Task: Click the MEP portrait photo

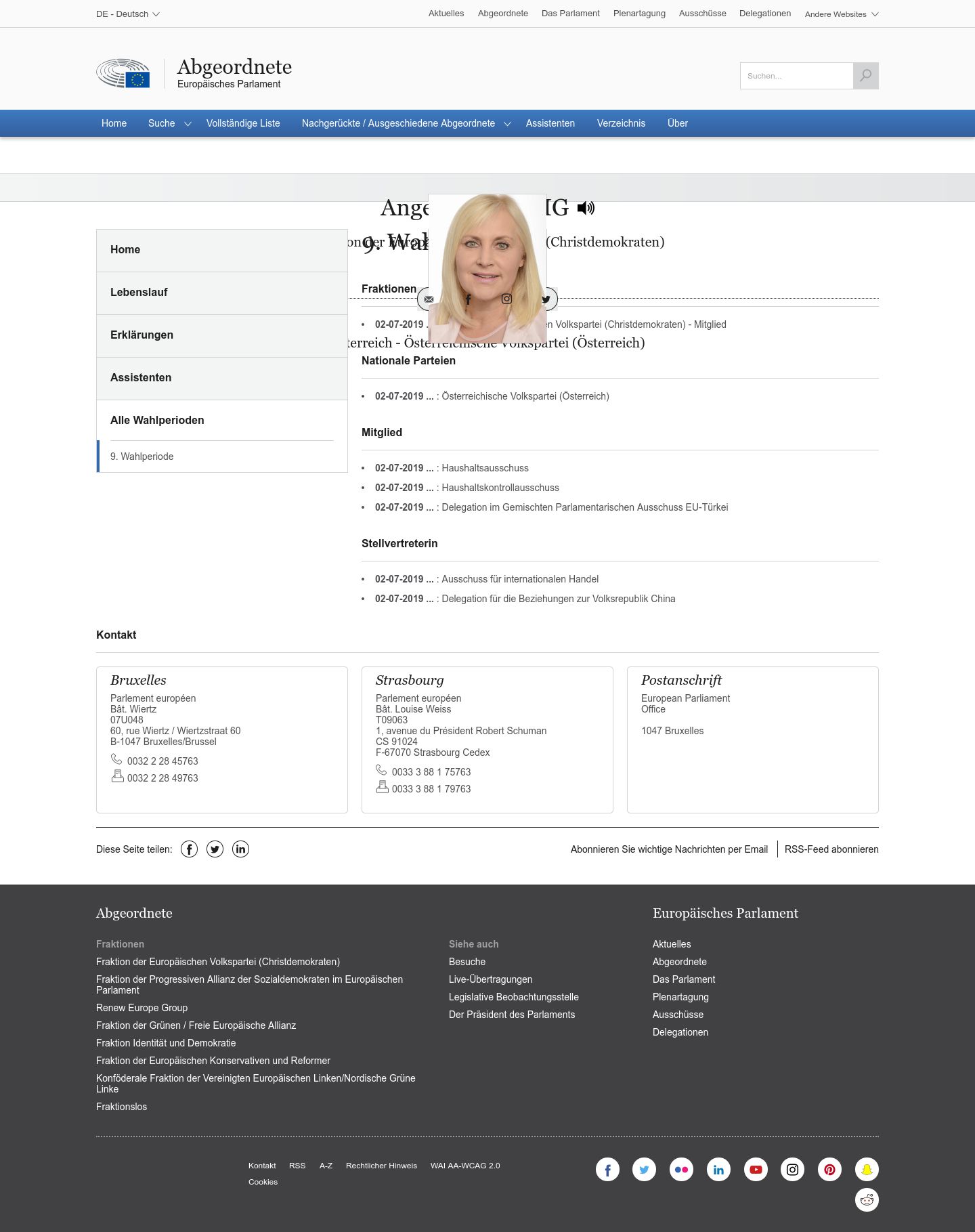Action: [487, 269]
